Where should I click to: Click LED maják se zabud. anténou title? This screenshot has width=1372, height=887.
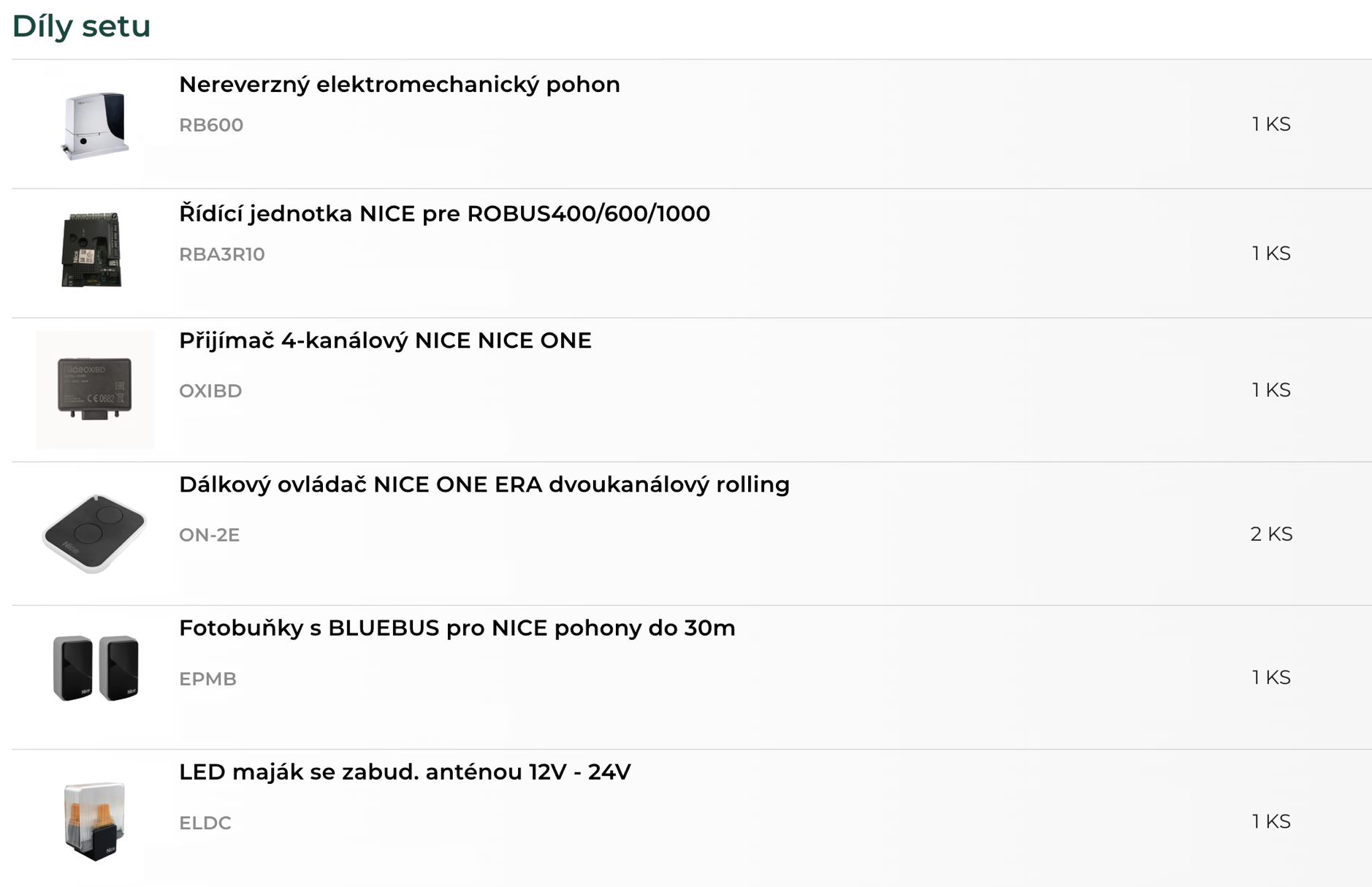click(405, 772)
